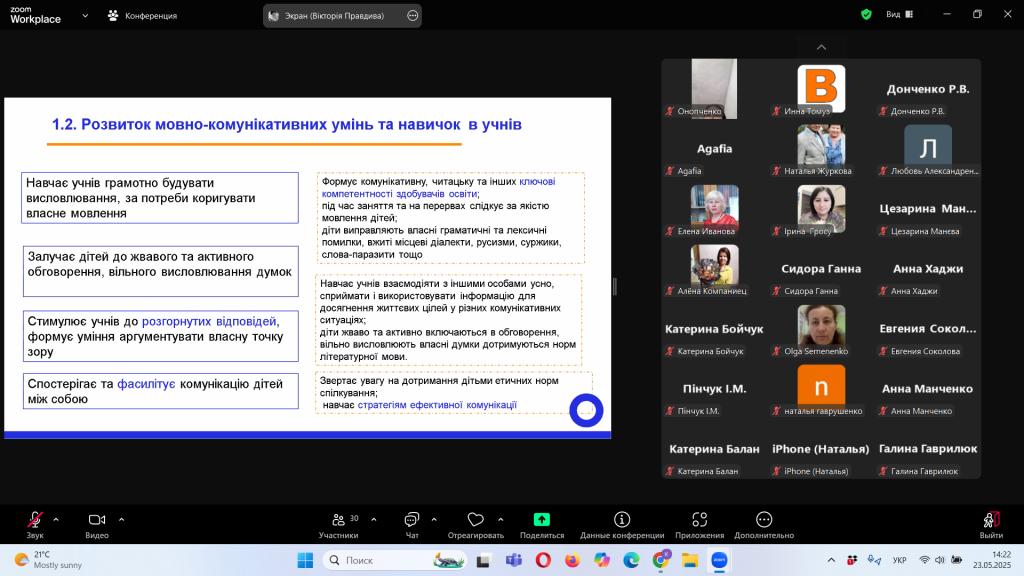
Task: Leave meeting with Выйти button
Action: (991, 524)
